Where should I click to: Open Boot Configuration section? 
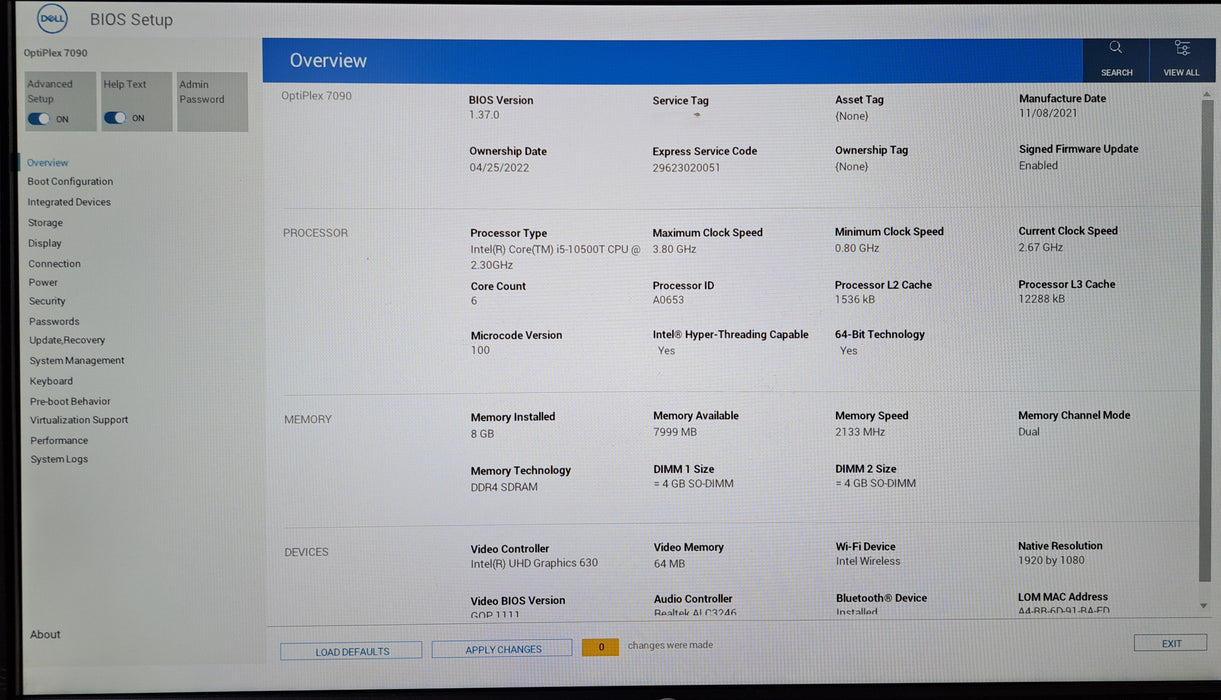pos(70,182)
